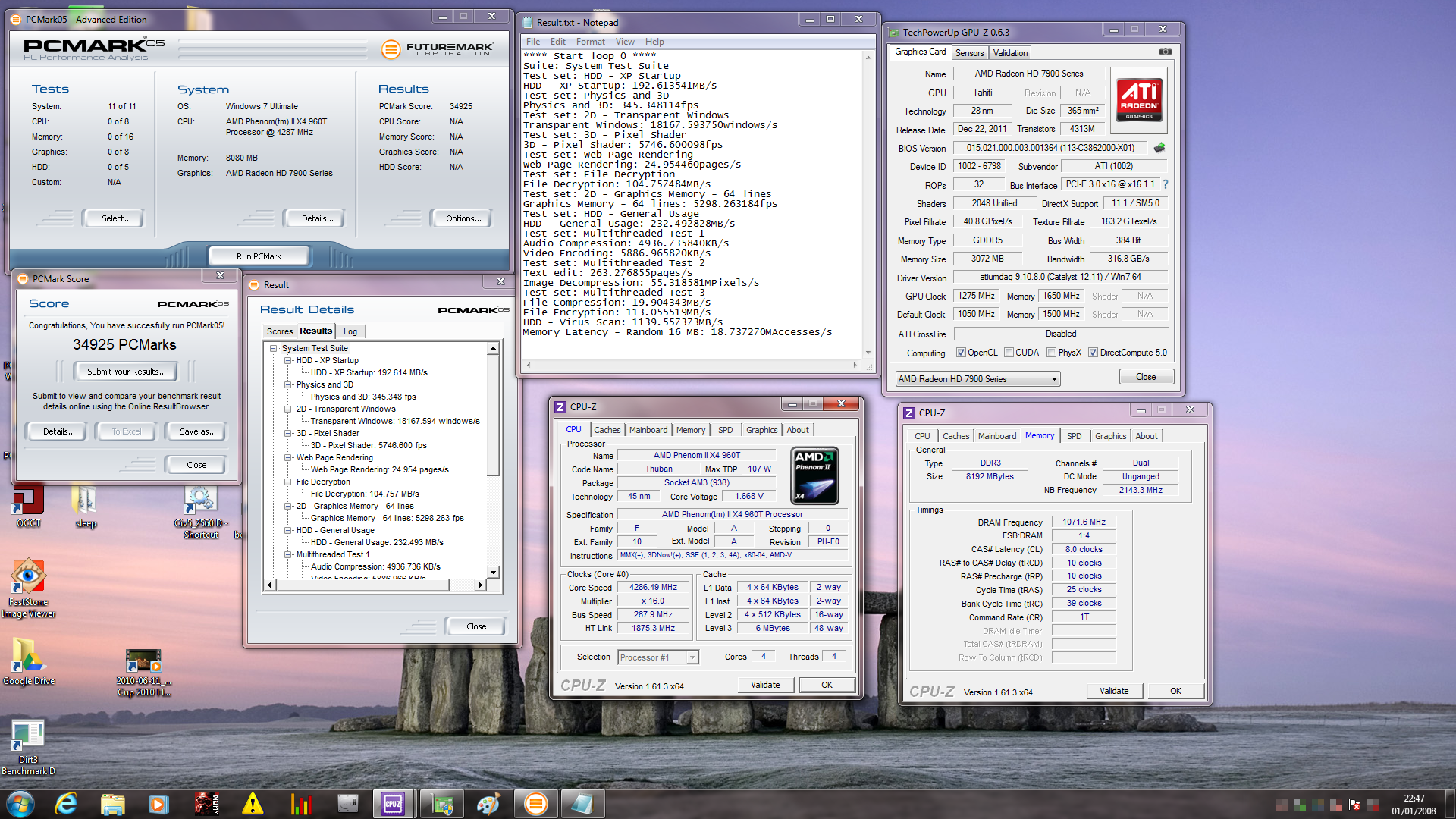Image resolution: width=1456 pixels, height=819 pixels.
Task: Click the Result Details vertical scrollbar thumb
Action: click(x=493, y=416)
